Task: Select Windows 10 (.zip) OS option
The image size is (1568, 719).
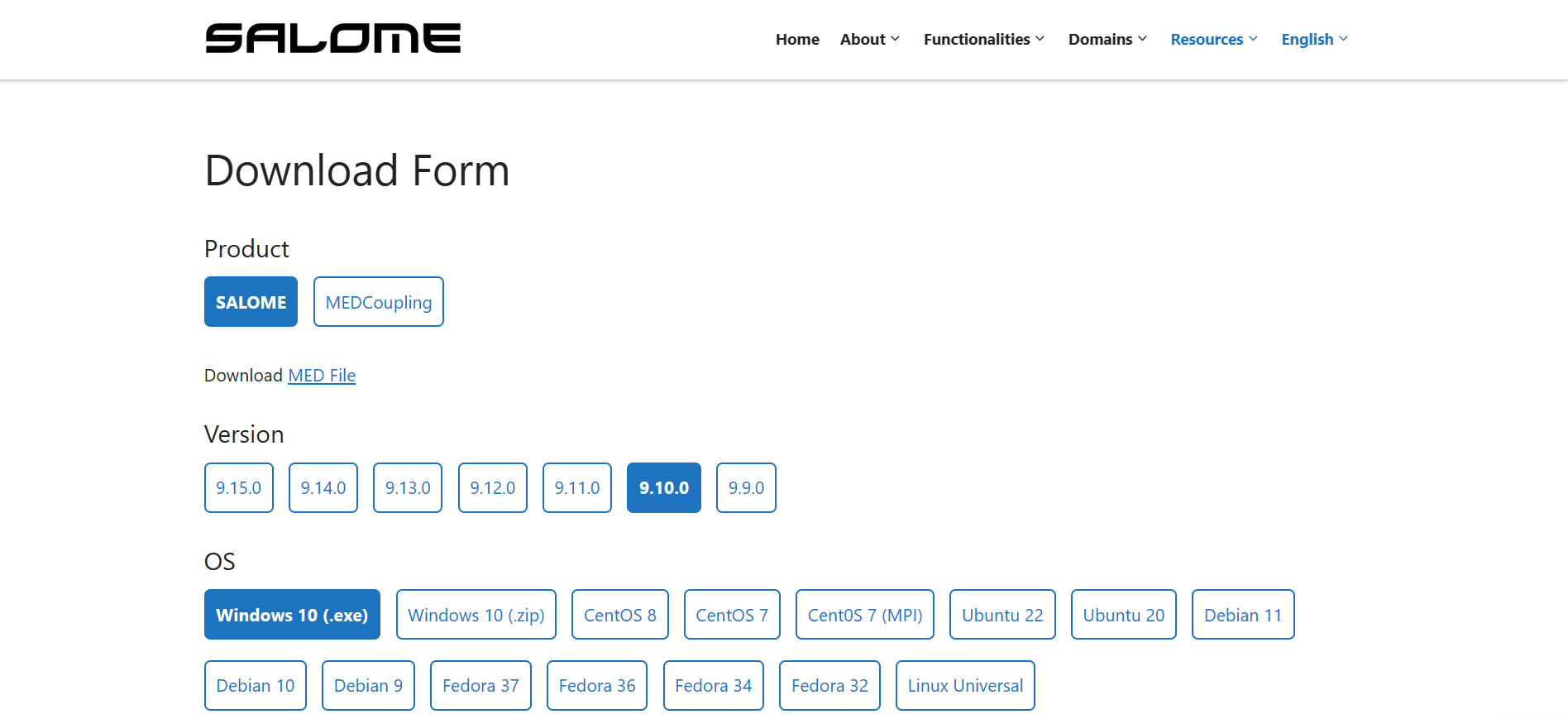Action: [x=476, y=615]
